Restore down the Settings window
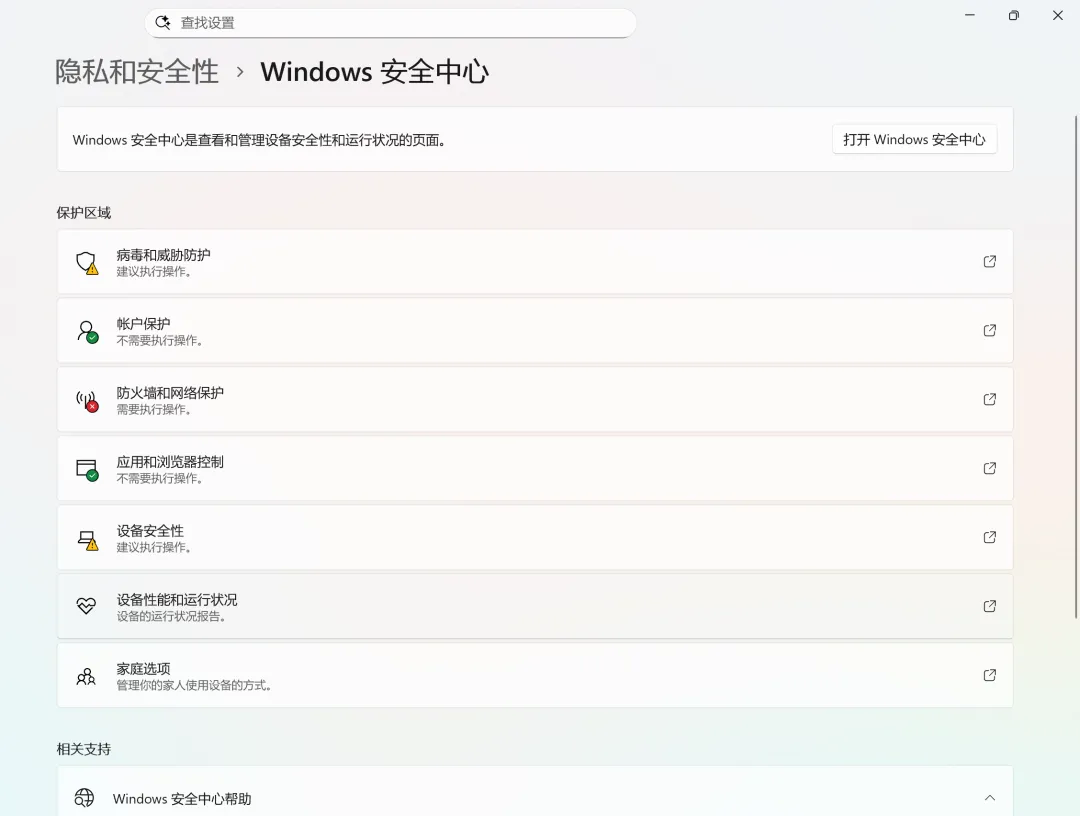Image resolution: width=1080 pixels, height=816 pixels. click(1014, 15)
